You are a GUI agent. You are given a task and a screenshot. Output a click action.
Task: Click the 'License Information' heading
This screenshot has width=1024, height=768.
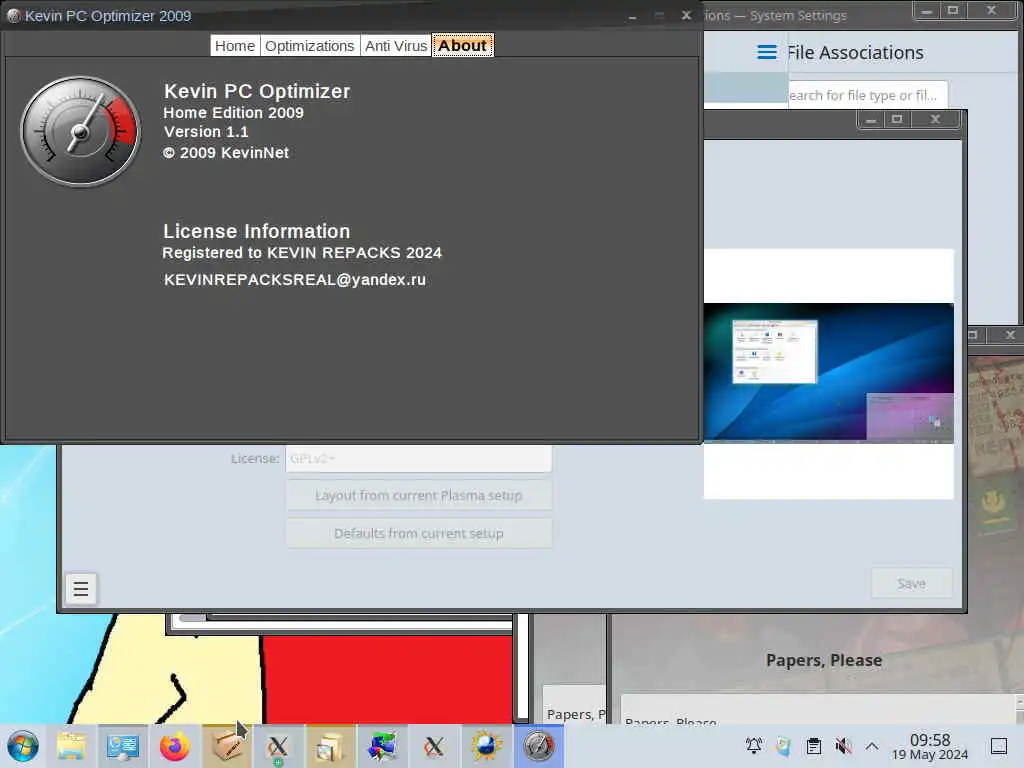click(256, 231)
